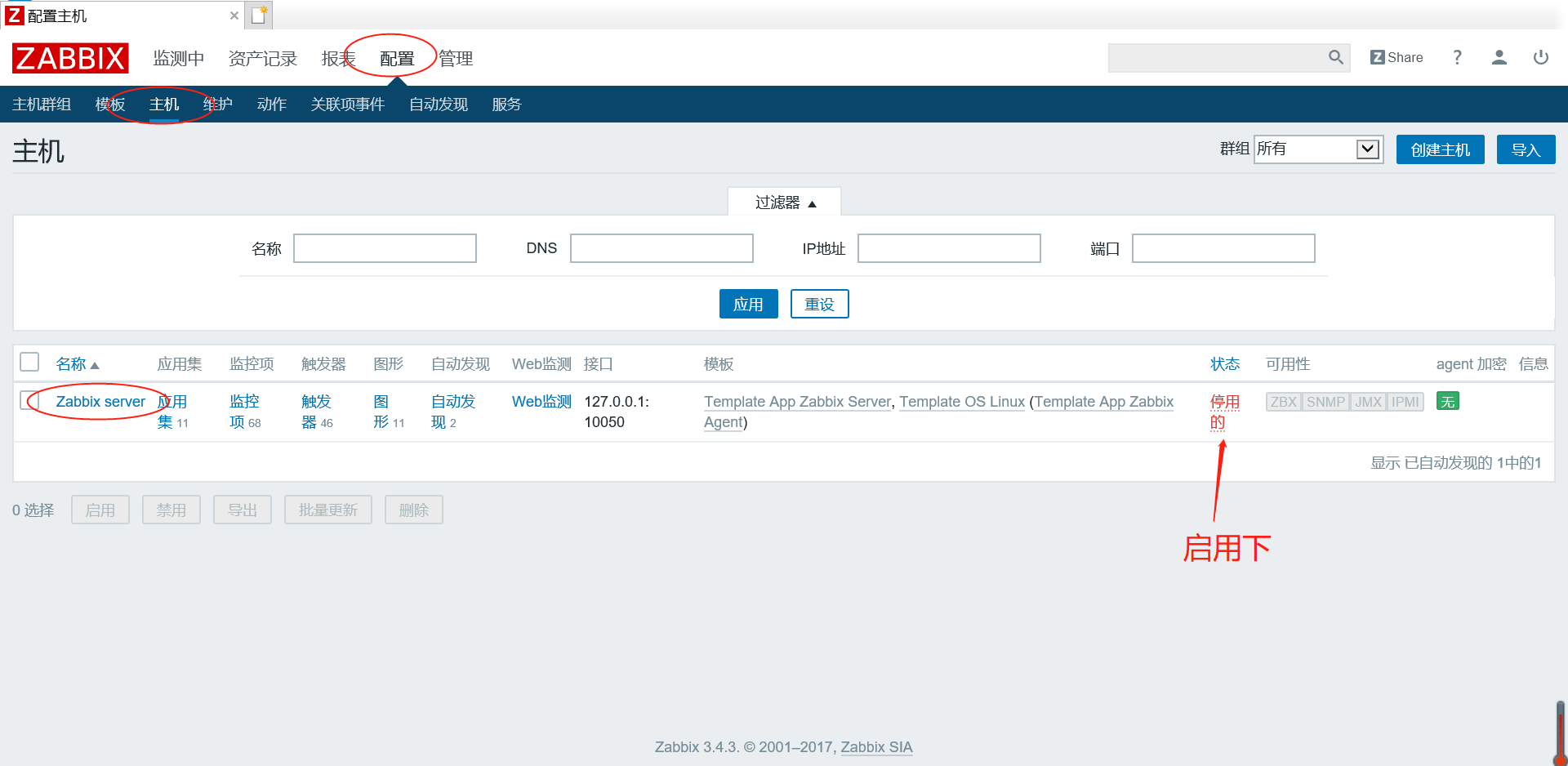This screenshot has width=1568, height=766.
Task: Click the 禁用 bulk button
Action: click(x=171, y=510)
